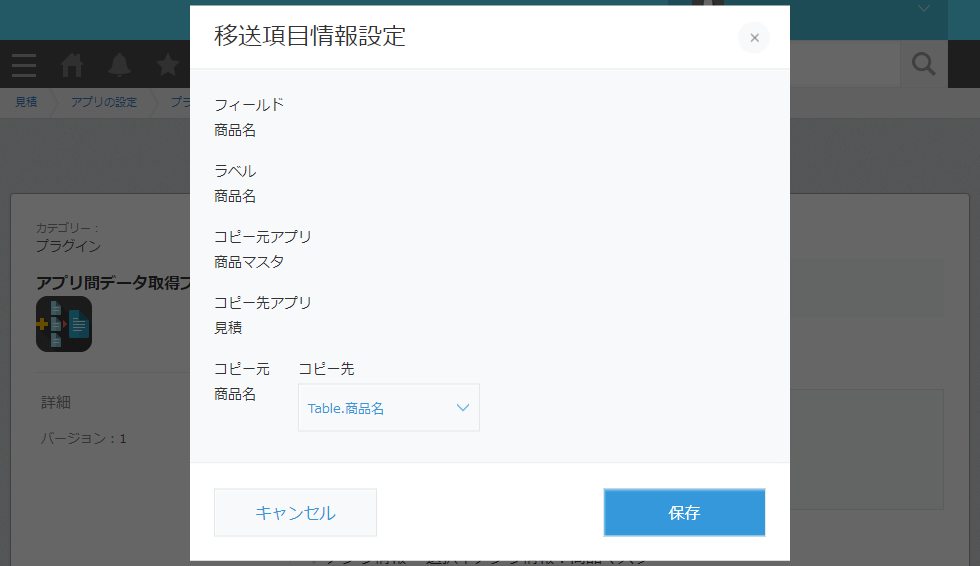Go to the home portal icon

(71, 64)
